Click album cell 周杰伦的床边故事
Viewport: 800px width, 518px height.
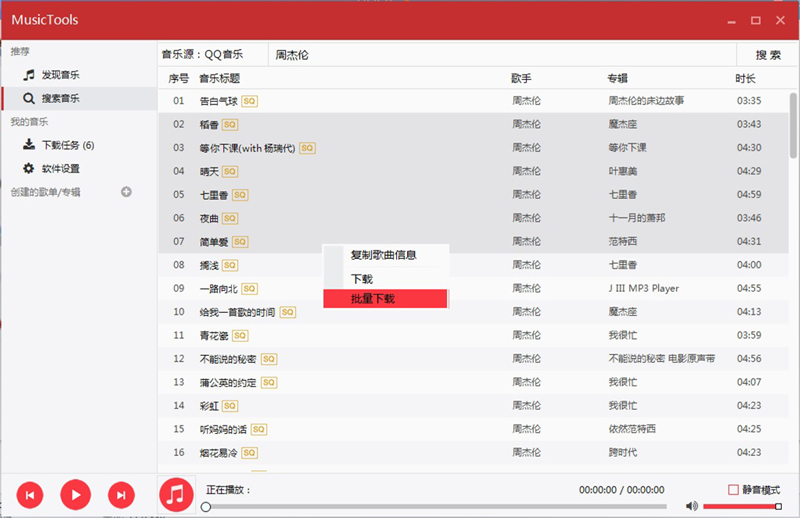click(x=646, y=101)
